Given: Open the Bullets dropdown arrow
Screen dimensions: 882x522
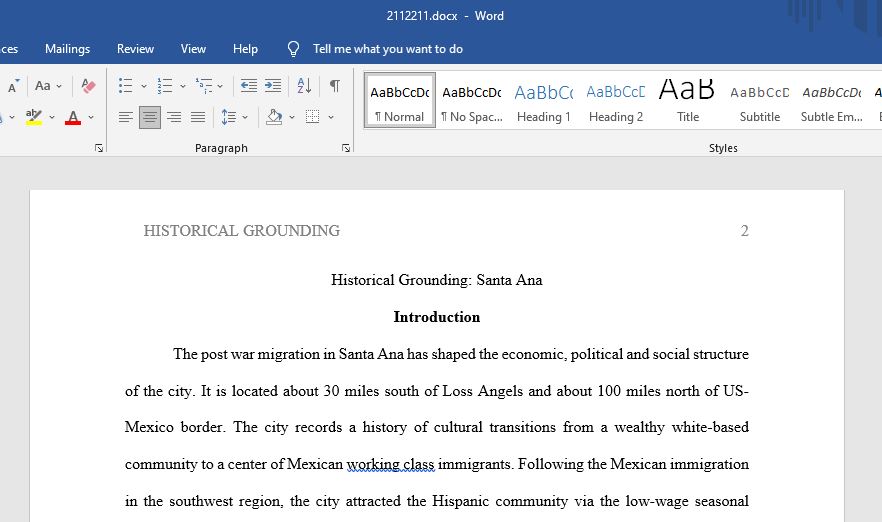Looking at the screenshot, I should 144,86.
